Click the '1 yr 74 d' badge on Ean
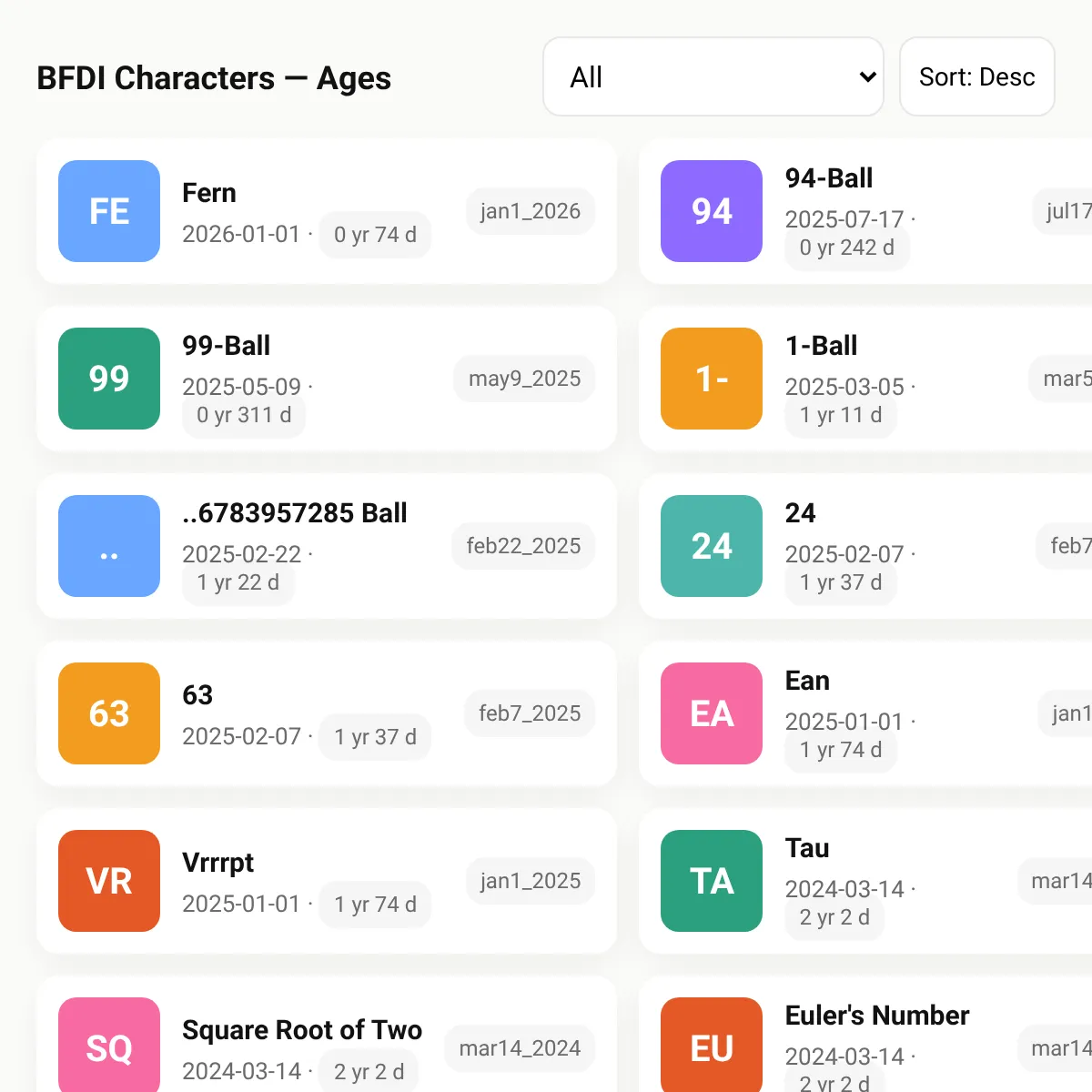Image resolution: width=1092 pixels, height=1092 pixels. (x=841, y=750)
